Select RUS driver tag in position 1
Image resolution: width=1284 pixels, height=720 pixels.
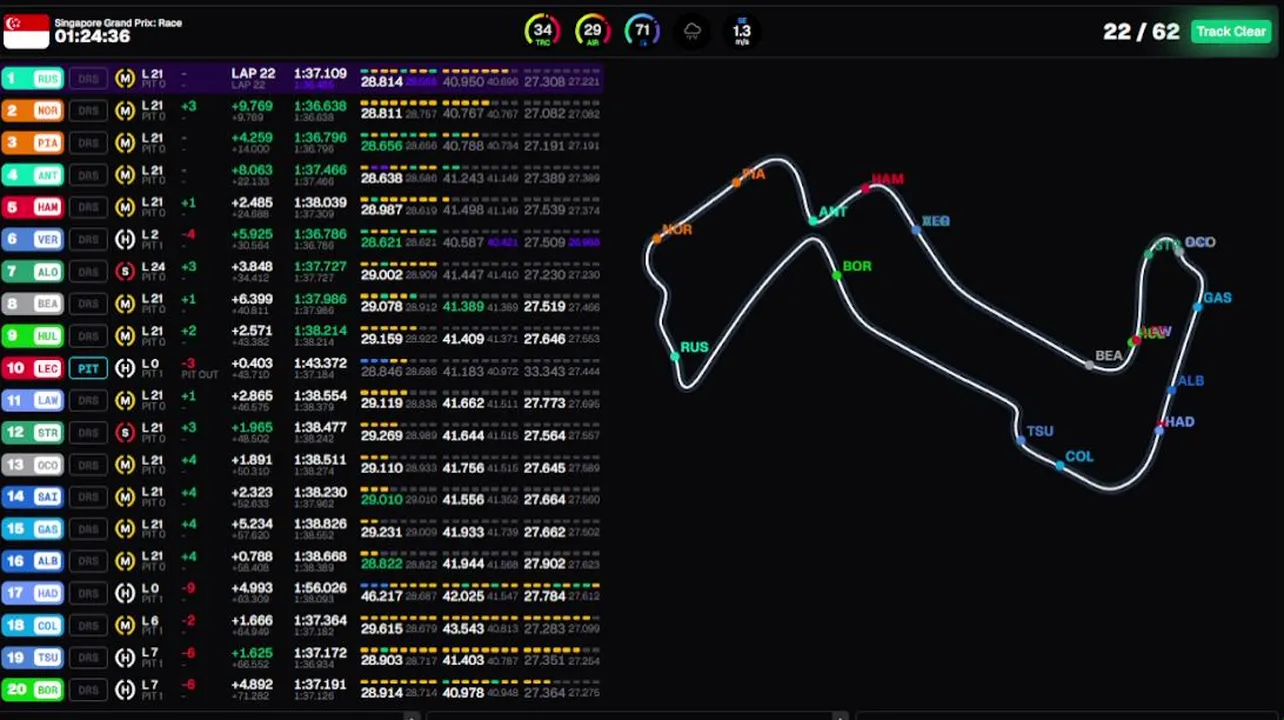(x=33, y=79)
